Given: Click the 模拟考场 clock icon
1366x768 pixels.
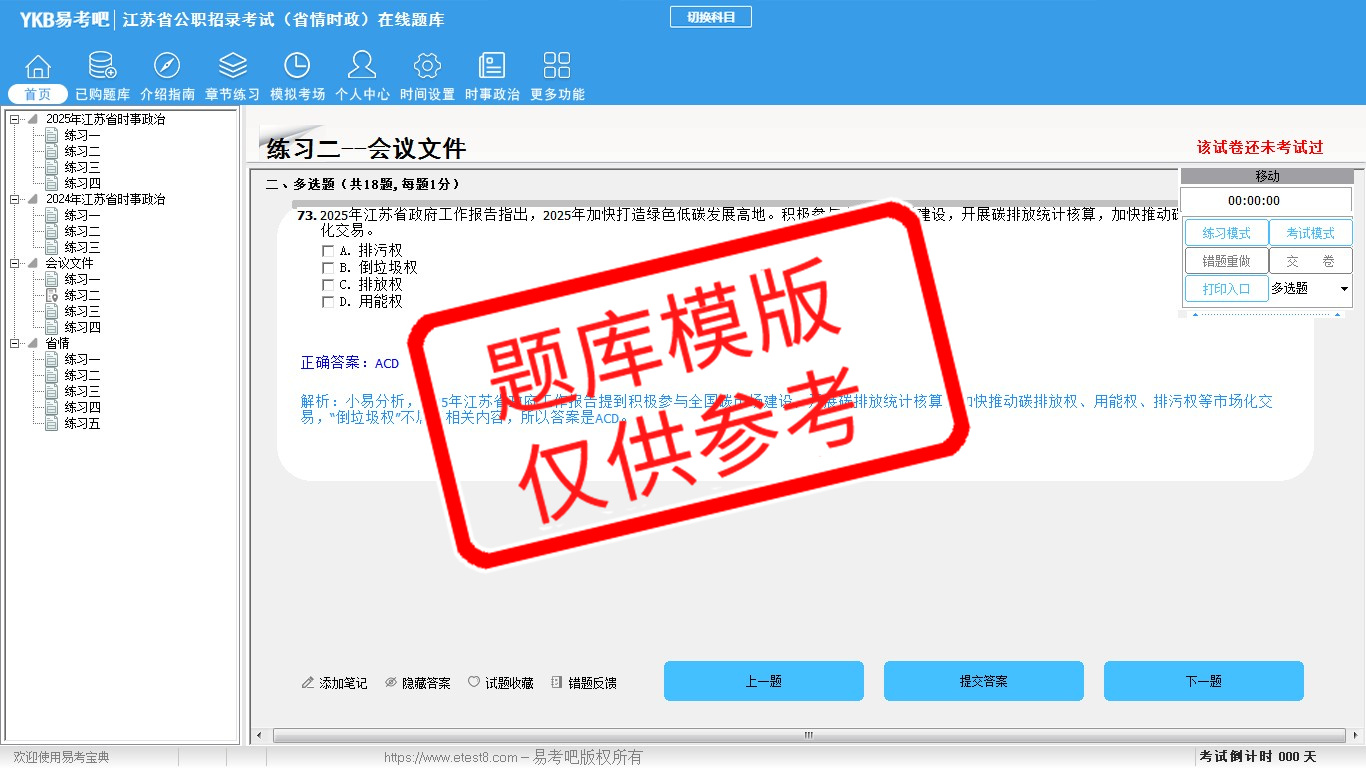Looking at the screenshot, I should 297,66.
